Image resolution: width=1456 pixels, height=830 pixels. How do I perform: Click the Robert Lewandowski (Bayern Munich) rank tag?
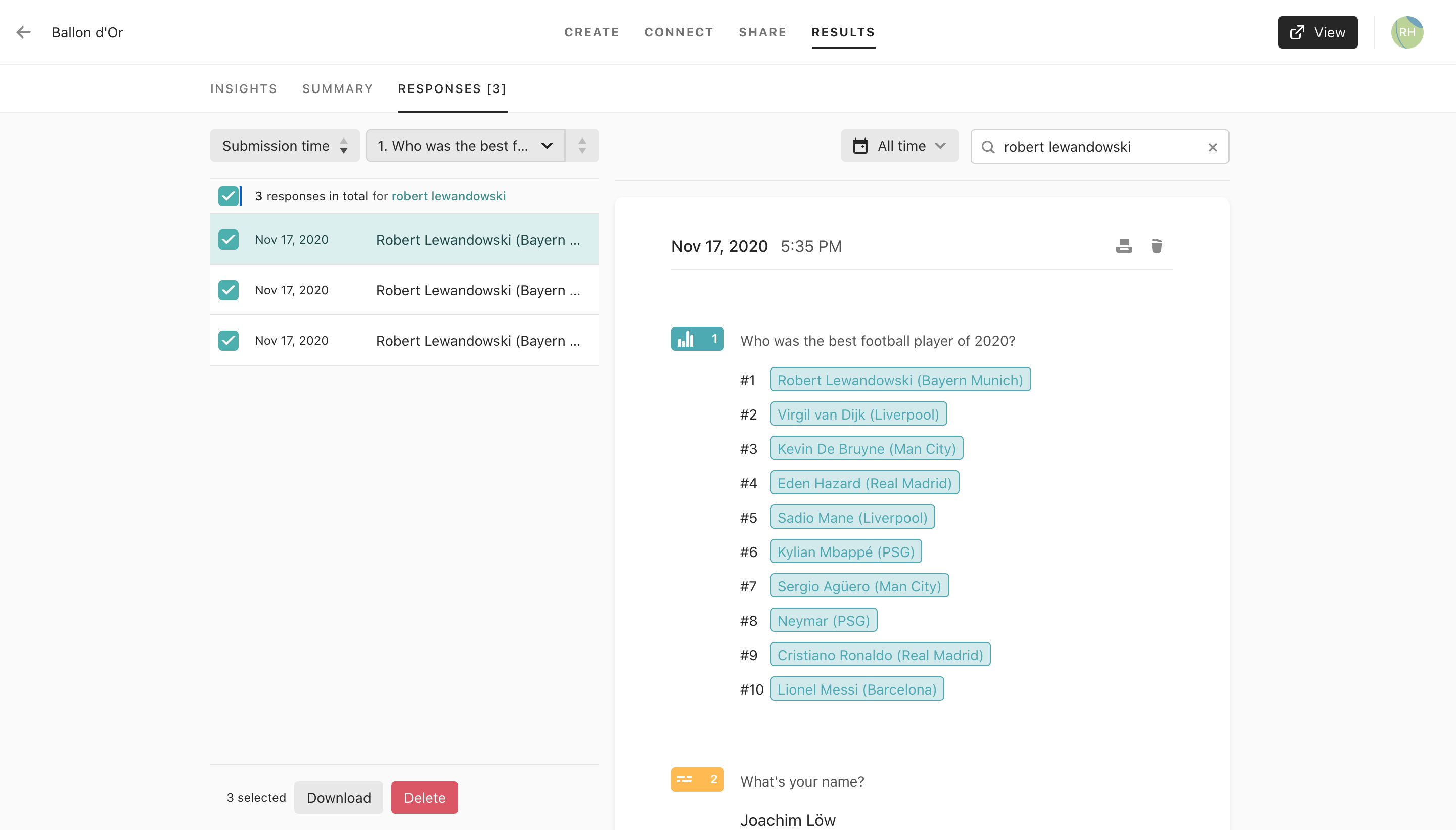tap(900, 380)
